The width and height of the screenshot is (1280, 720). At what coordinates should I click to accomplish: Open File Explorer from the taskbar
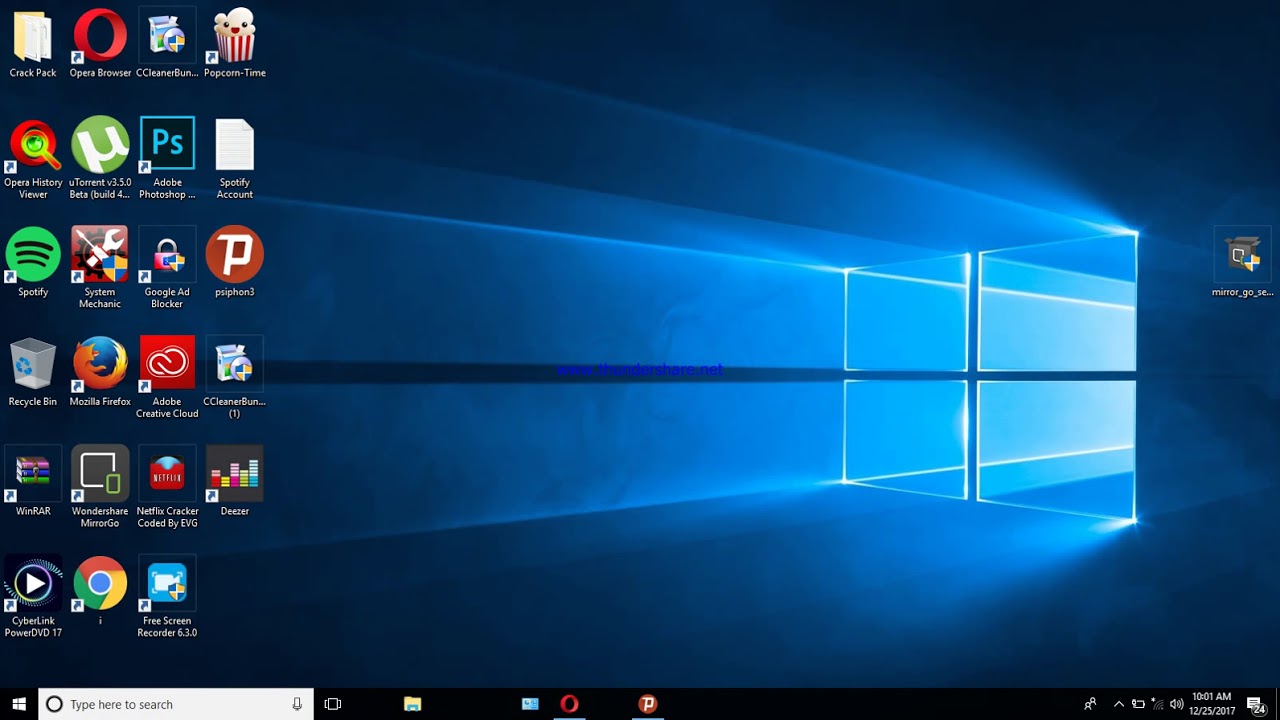coord(412,704)
